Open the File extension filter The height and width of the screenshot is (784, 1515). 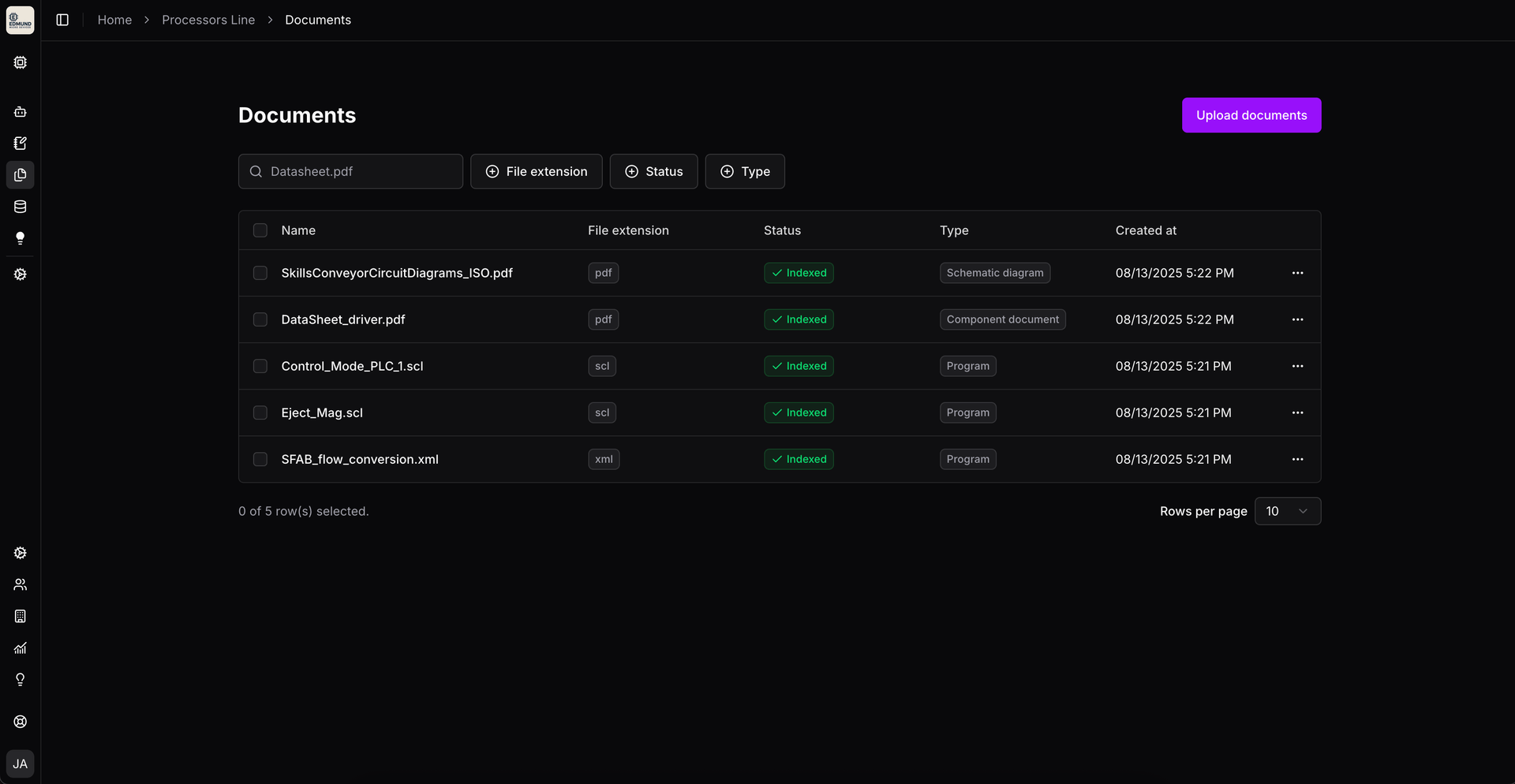pyautogui.click(x=537, y=171)
